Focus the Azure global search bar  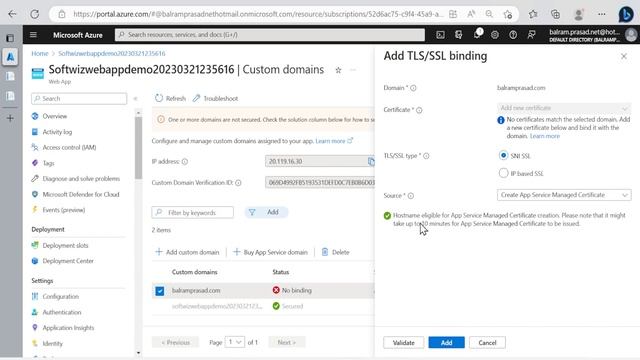[x=270, y=35]
